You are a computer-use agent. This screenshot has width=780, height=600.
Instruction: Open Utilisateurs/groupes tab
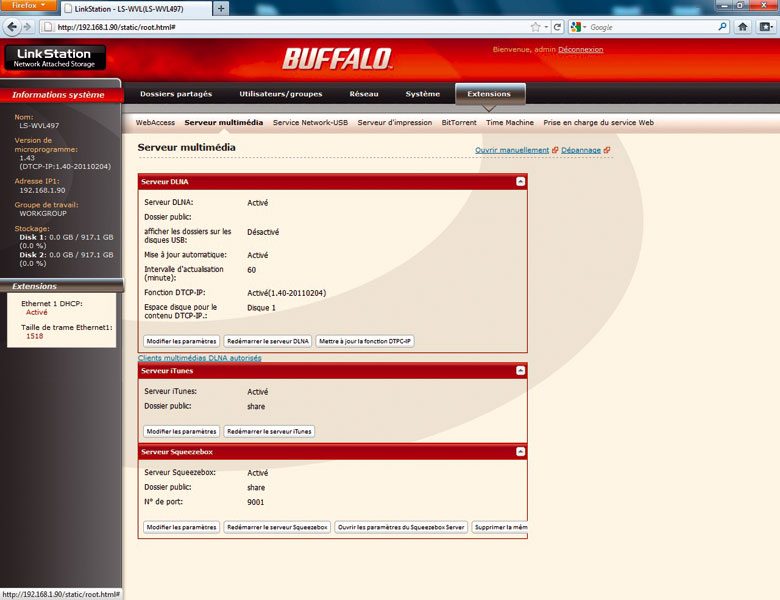pyautogui.click(x=281, y=94)
